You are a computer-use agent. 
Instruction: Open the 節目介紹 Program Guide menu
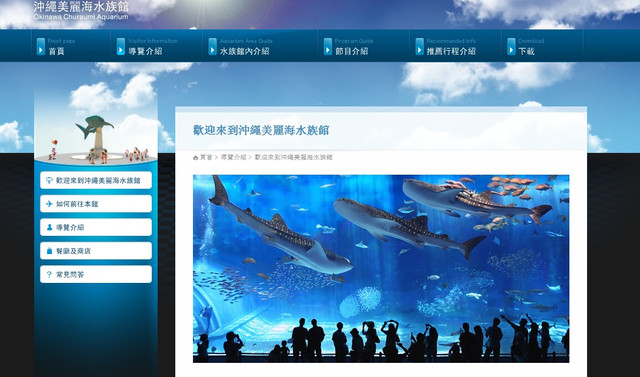pyautogui.click(x=363, y=46)
